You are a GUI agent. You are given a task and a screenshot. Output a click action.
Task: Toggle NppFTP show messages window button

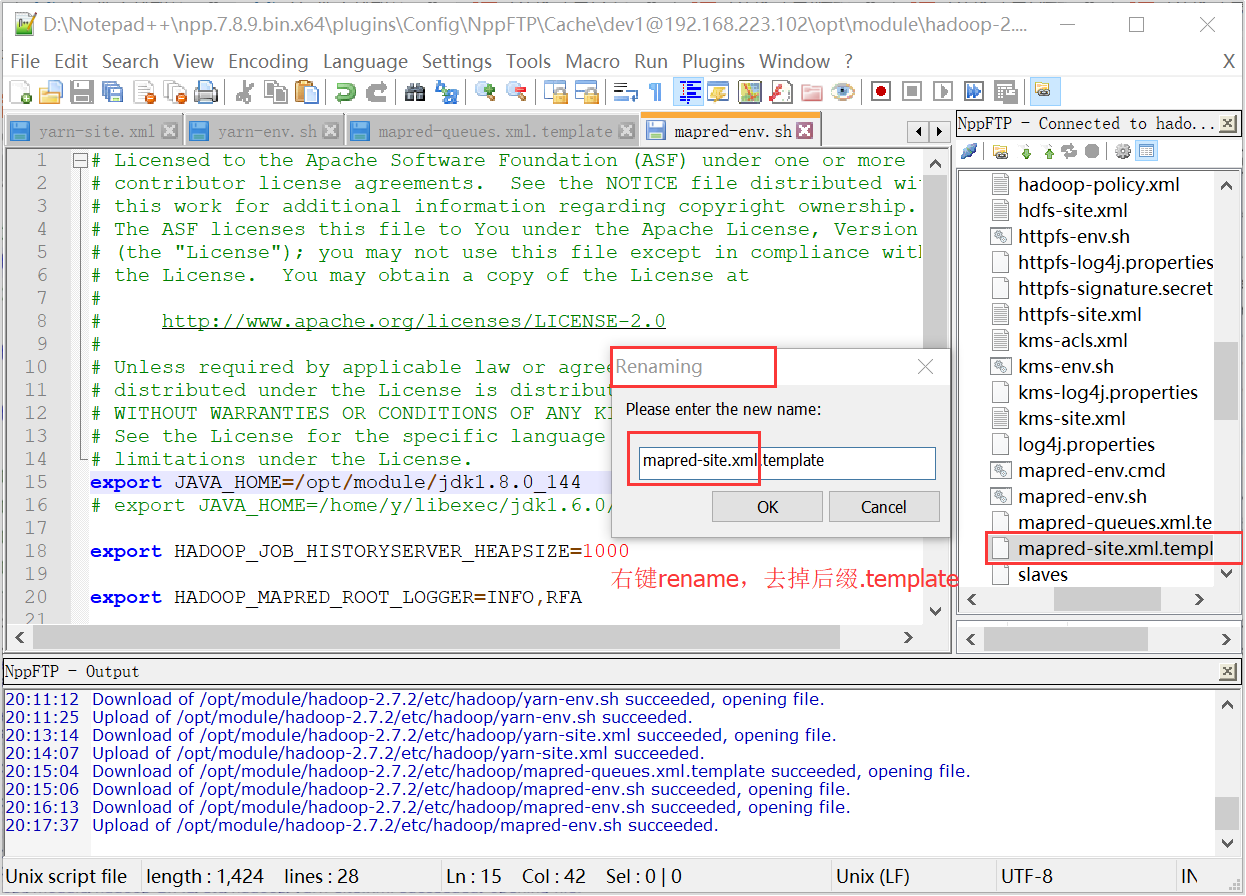point(1146,152)
